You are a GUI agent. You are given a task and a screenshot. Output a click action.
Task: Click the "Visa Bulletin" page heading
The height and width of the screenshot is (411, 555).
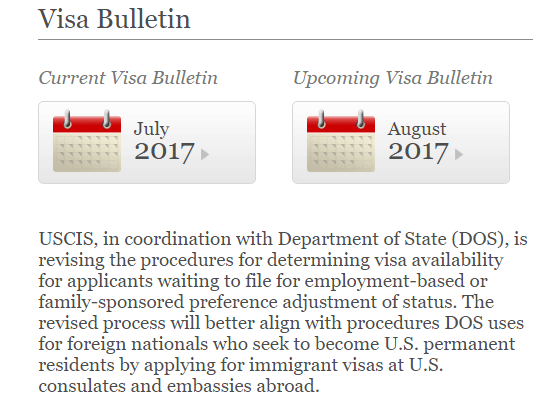[114, 19]
